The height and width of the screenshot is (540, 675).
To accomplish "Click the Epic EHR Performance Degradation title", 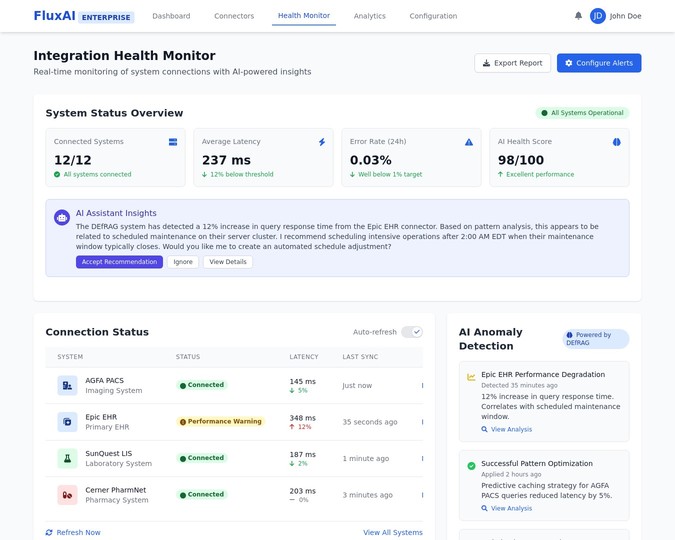I will 543,375.
